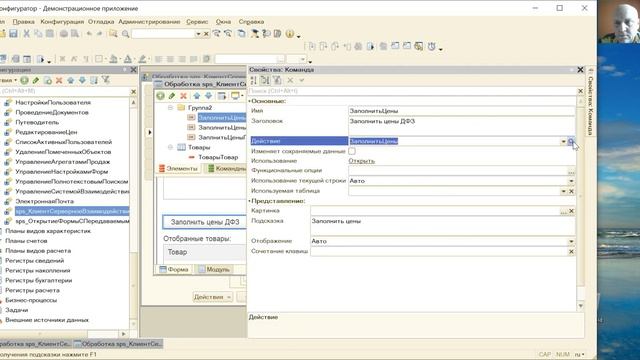640x360 pixels.
Task: Save the configuration with the diskette icon
Action: pos(13,34)
